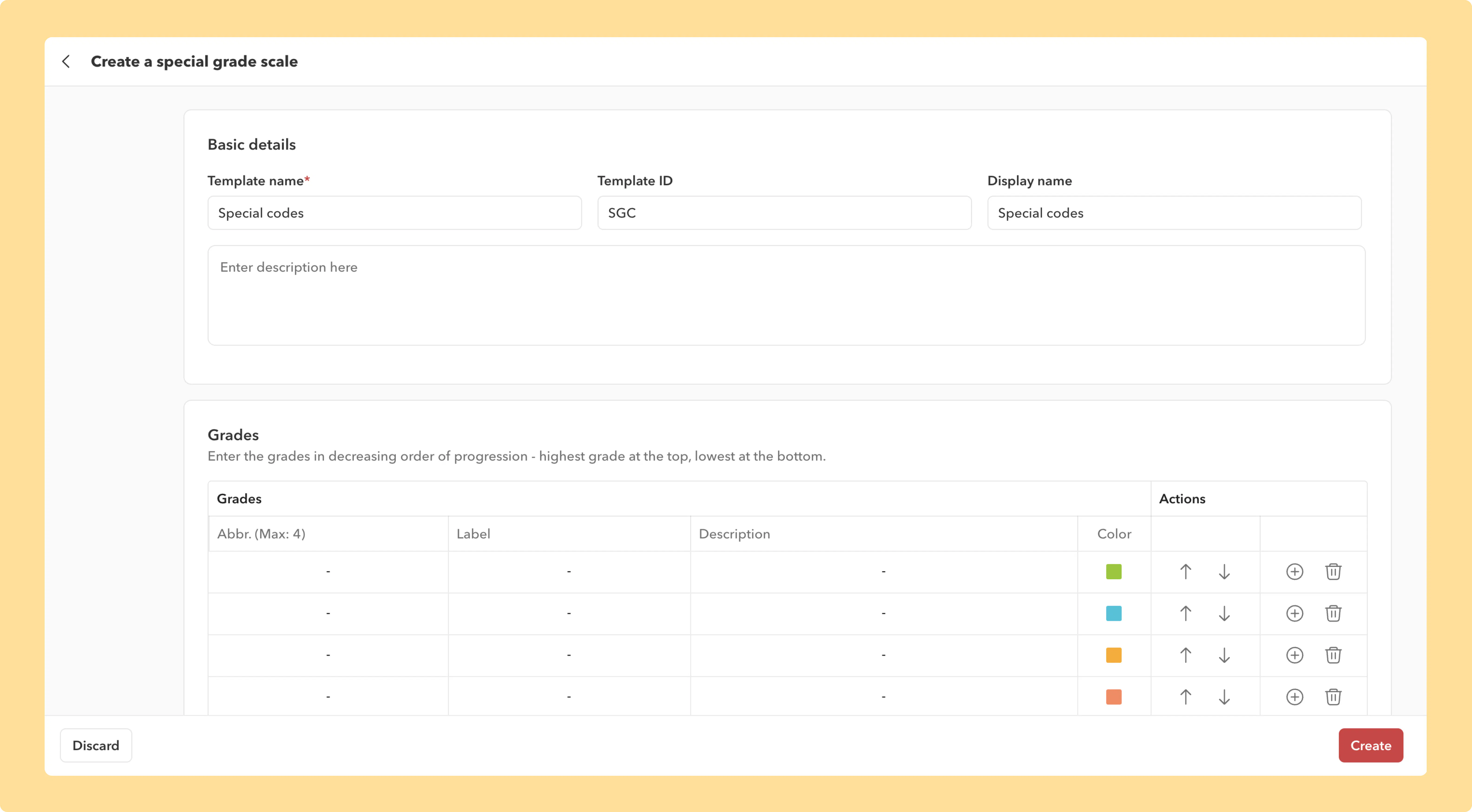Screen dimensions: 1472x812
Task: Delete the coral-swatch grade row
Action: tap(1333, 697)
